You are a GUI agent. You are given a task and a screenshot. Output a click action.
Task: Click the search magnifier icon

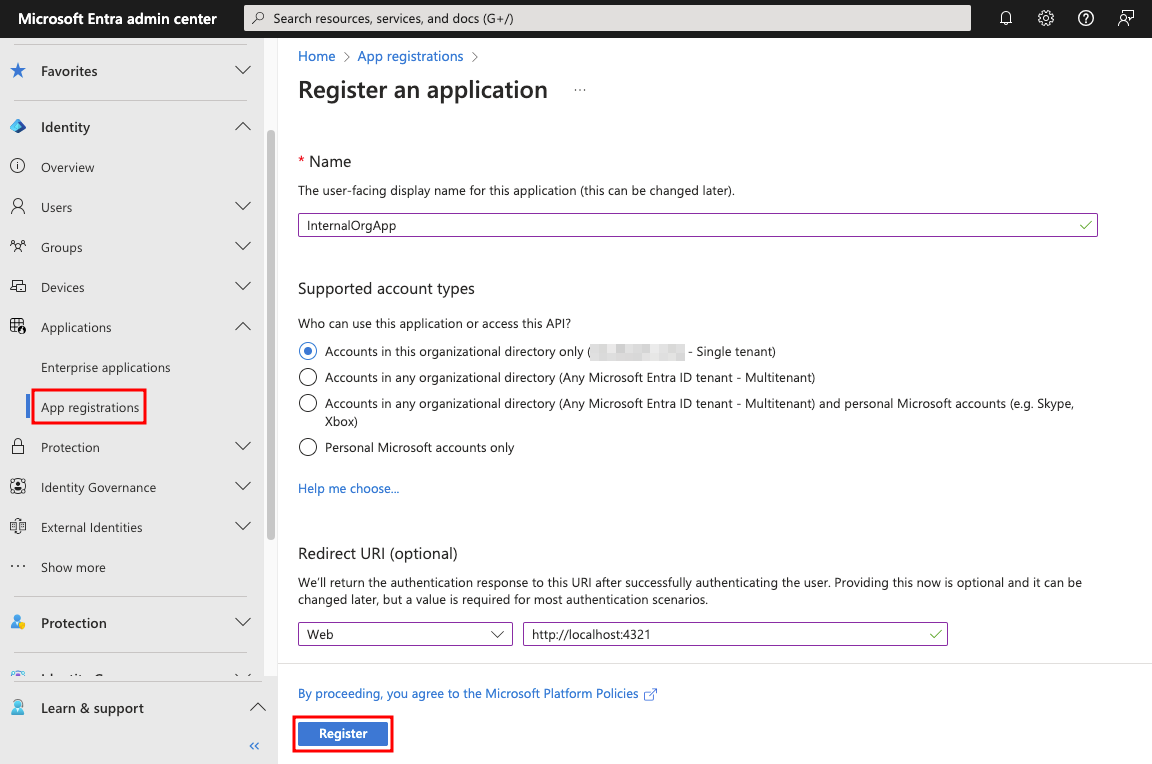point(258,18)
